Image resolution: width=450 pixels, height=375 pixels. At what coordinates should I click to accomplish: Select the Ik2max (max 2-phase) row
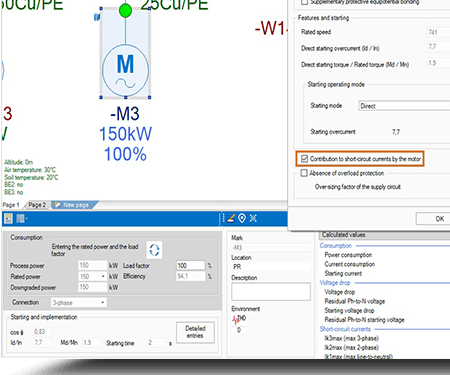point(352,348)
